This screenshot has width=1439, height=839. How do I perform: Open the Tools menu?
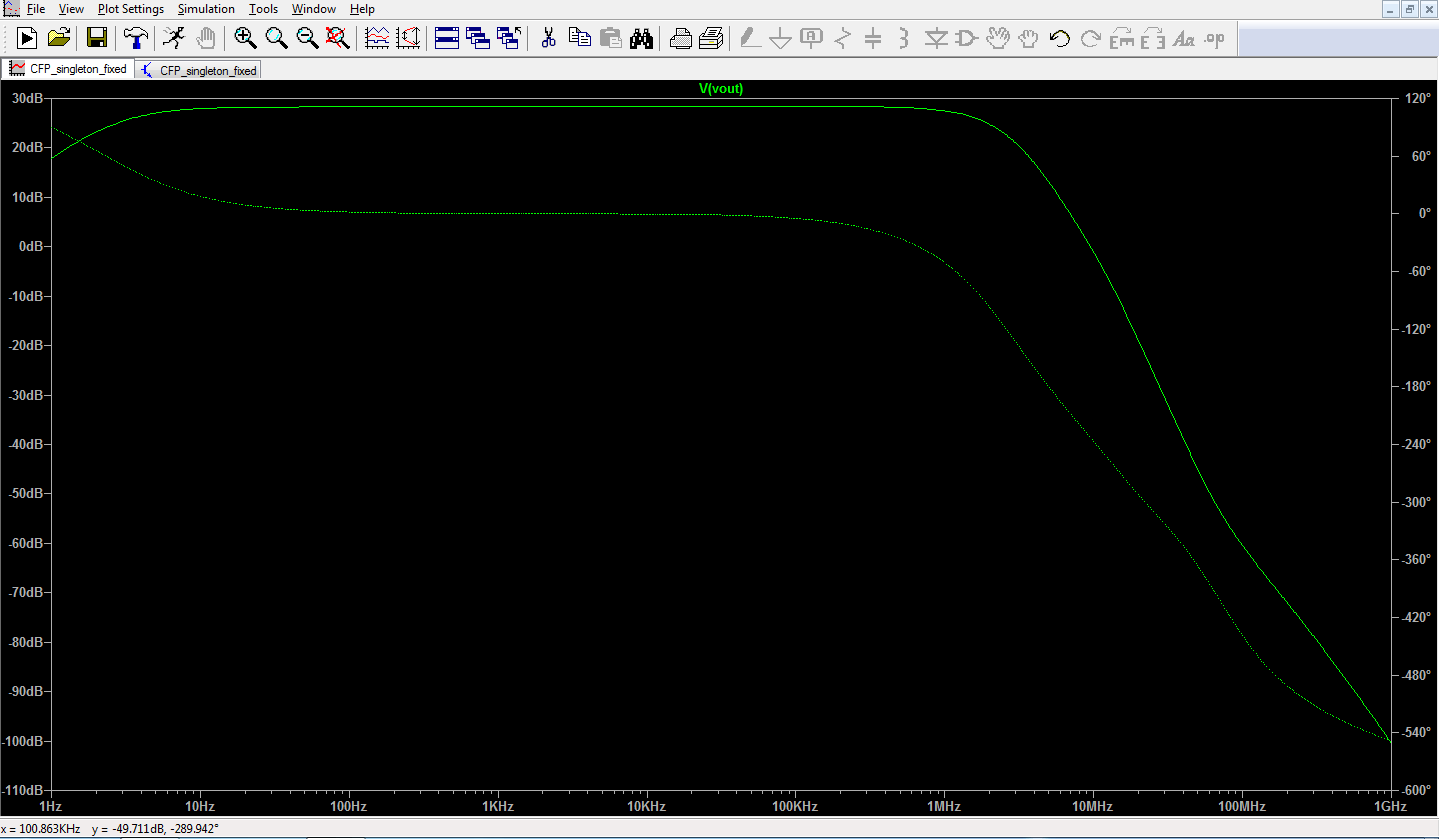[264, 9]
